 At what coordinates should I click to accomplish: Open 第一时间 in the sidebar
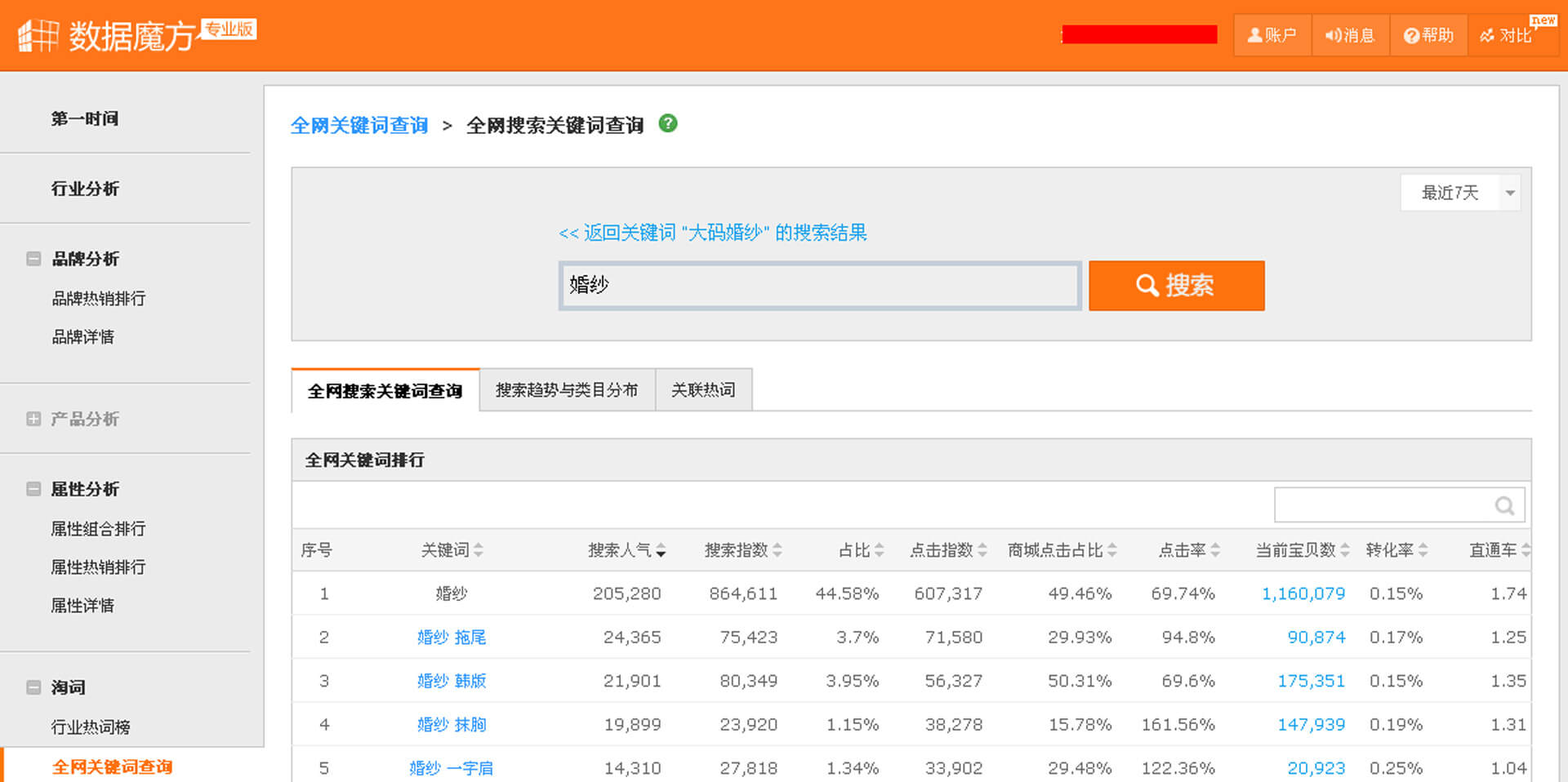[85, 118]
